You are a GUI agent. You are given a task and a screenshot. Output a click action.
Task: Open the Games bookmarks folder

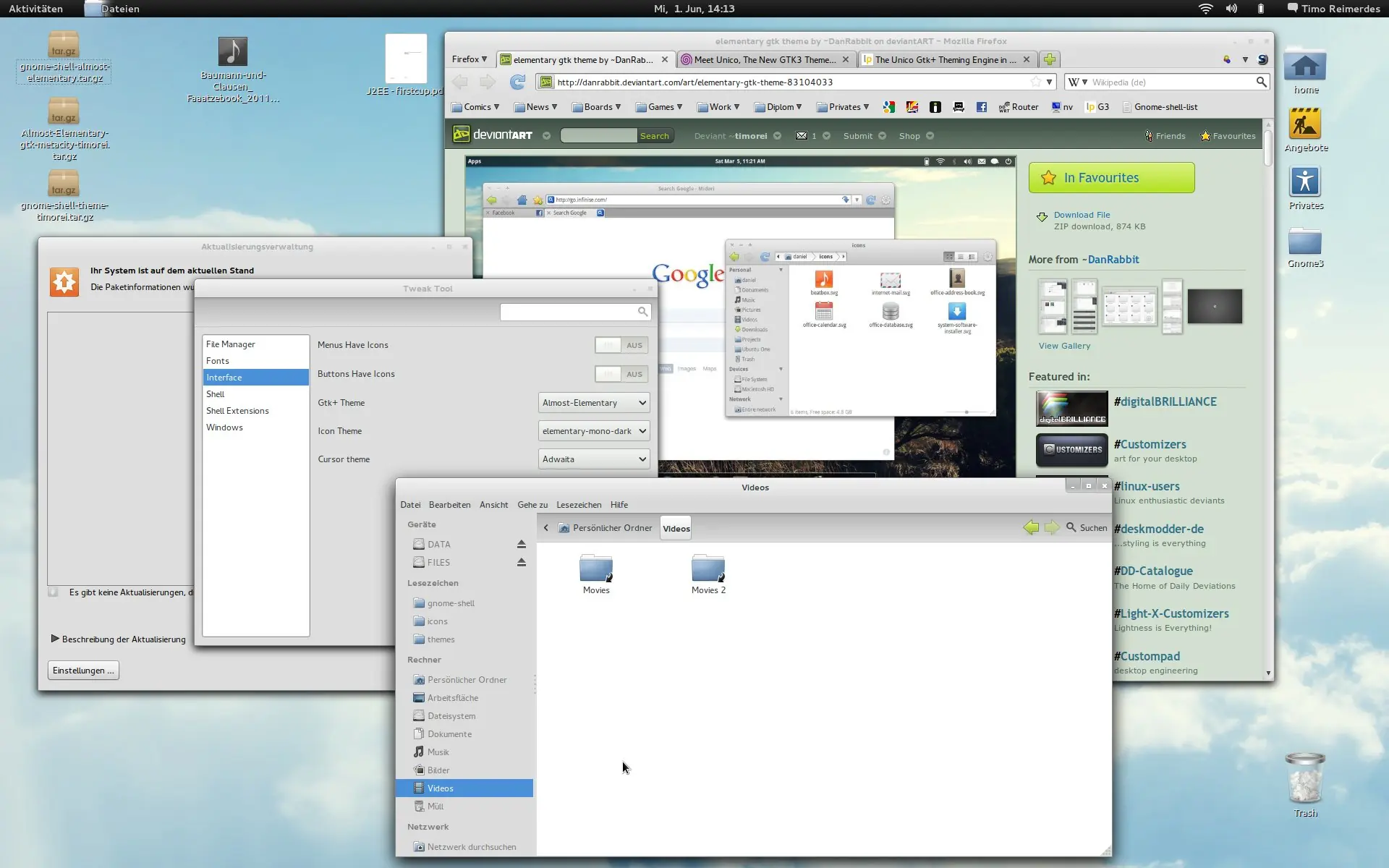659,107
